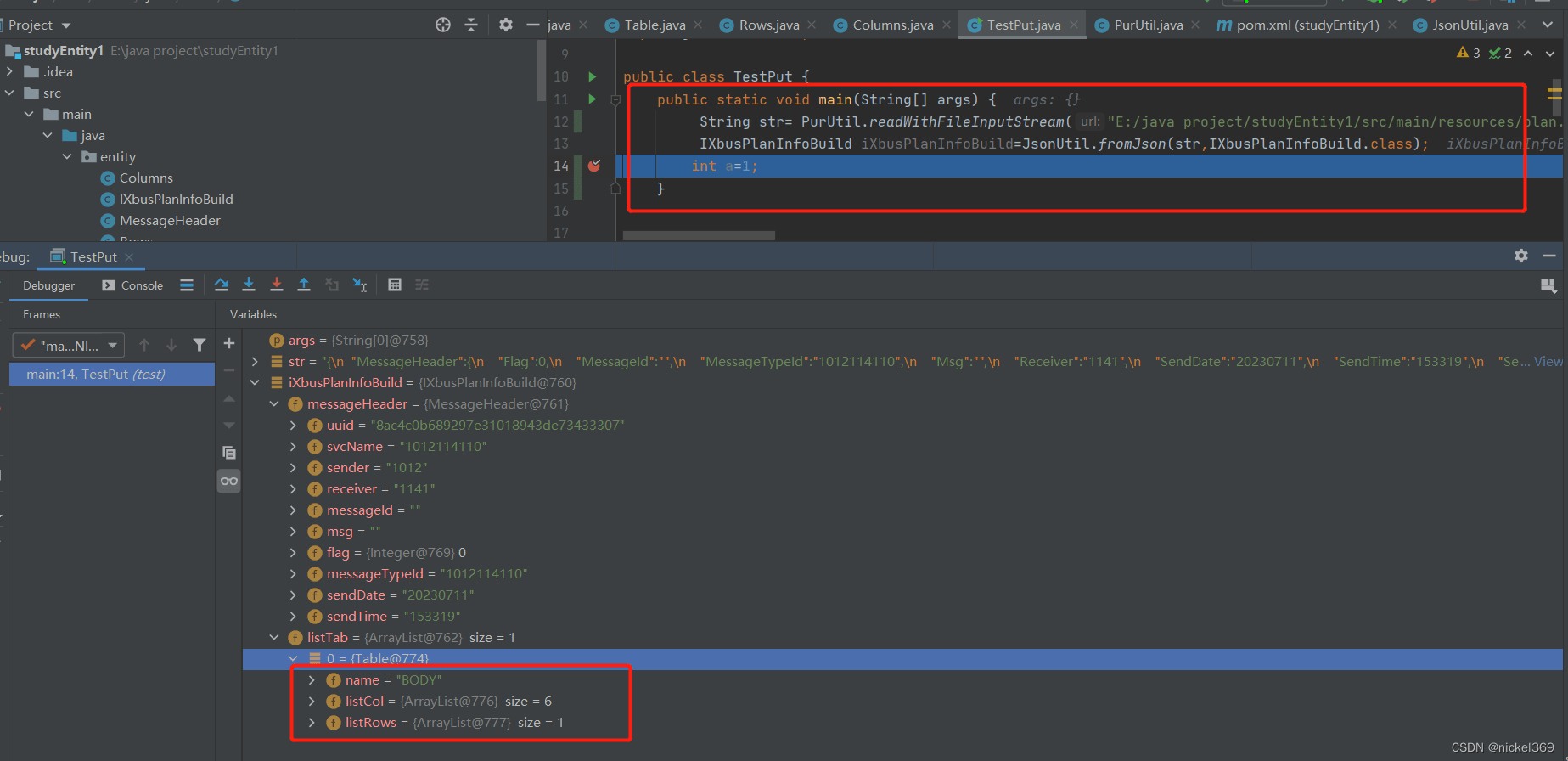Click the Run to Cursor icon
Viewport: 1568px width, 761px height.
pos(360,285)
